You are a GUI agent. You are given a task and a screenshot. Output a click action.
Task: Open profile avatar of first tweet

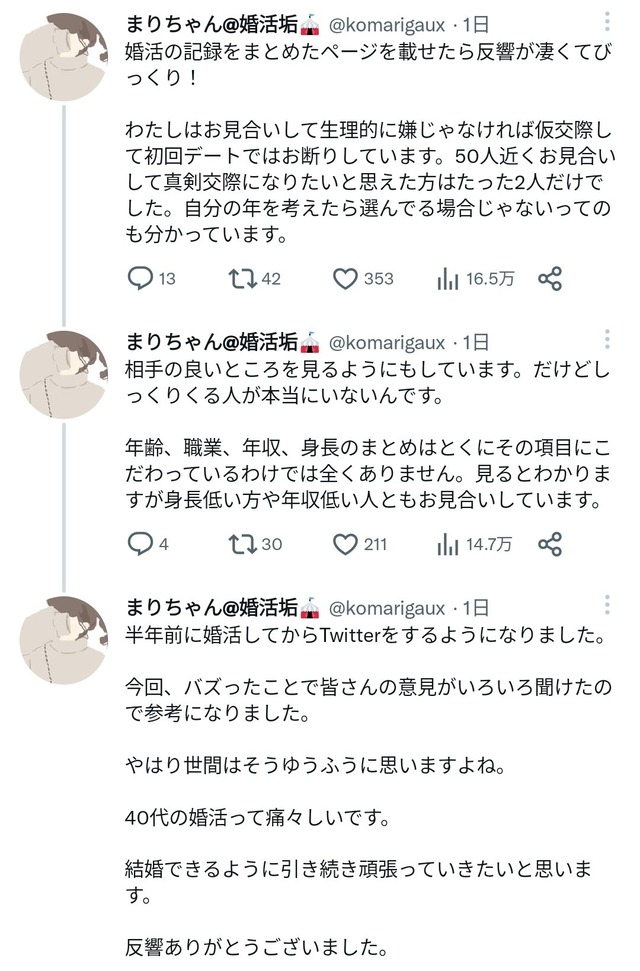64,58
